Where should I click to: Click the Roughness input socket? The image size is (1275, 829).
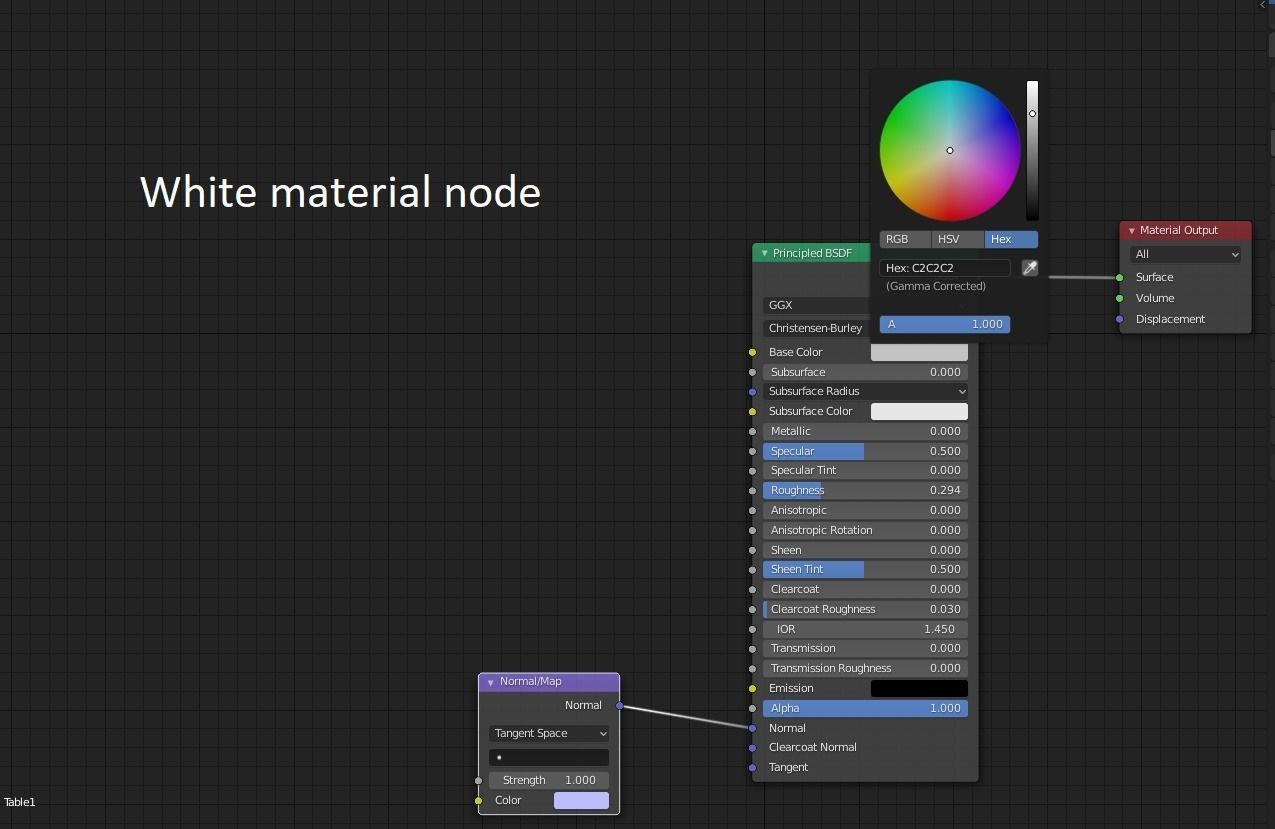752,491
